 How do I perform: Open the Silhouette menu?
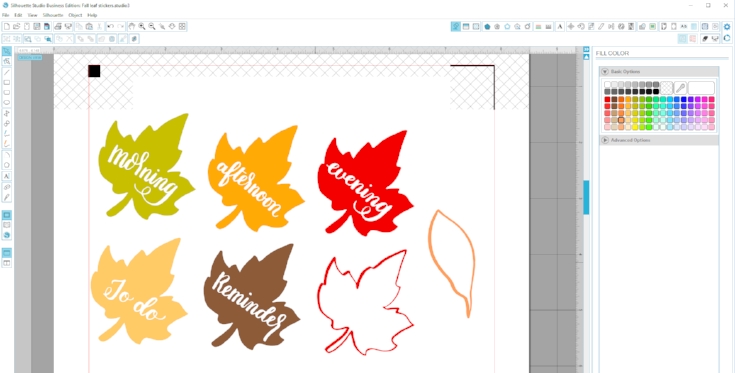53,15
